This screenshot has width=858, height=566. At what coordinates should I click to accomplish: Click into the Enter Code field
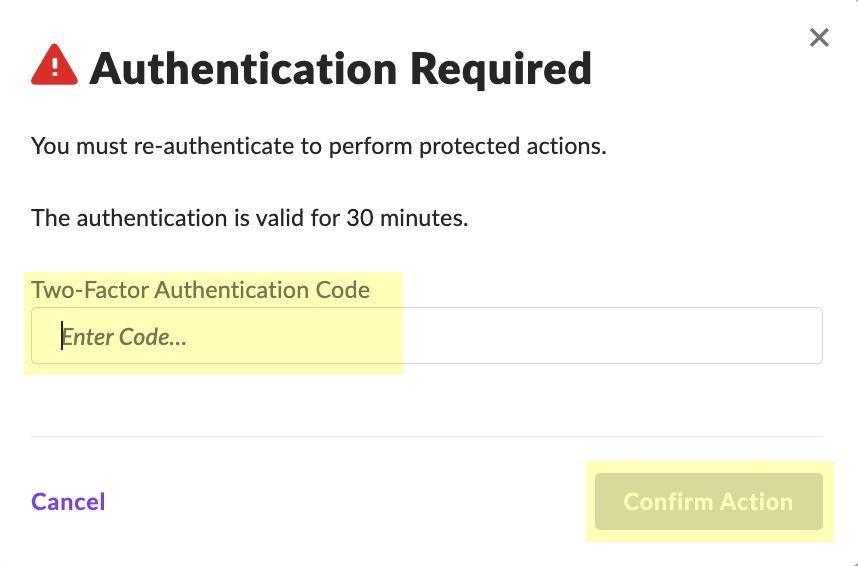pos(426,336)
